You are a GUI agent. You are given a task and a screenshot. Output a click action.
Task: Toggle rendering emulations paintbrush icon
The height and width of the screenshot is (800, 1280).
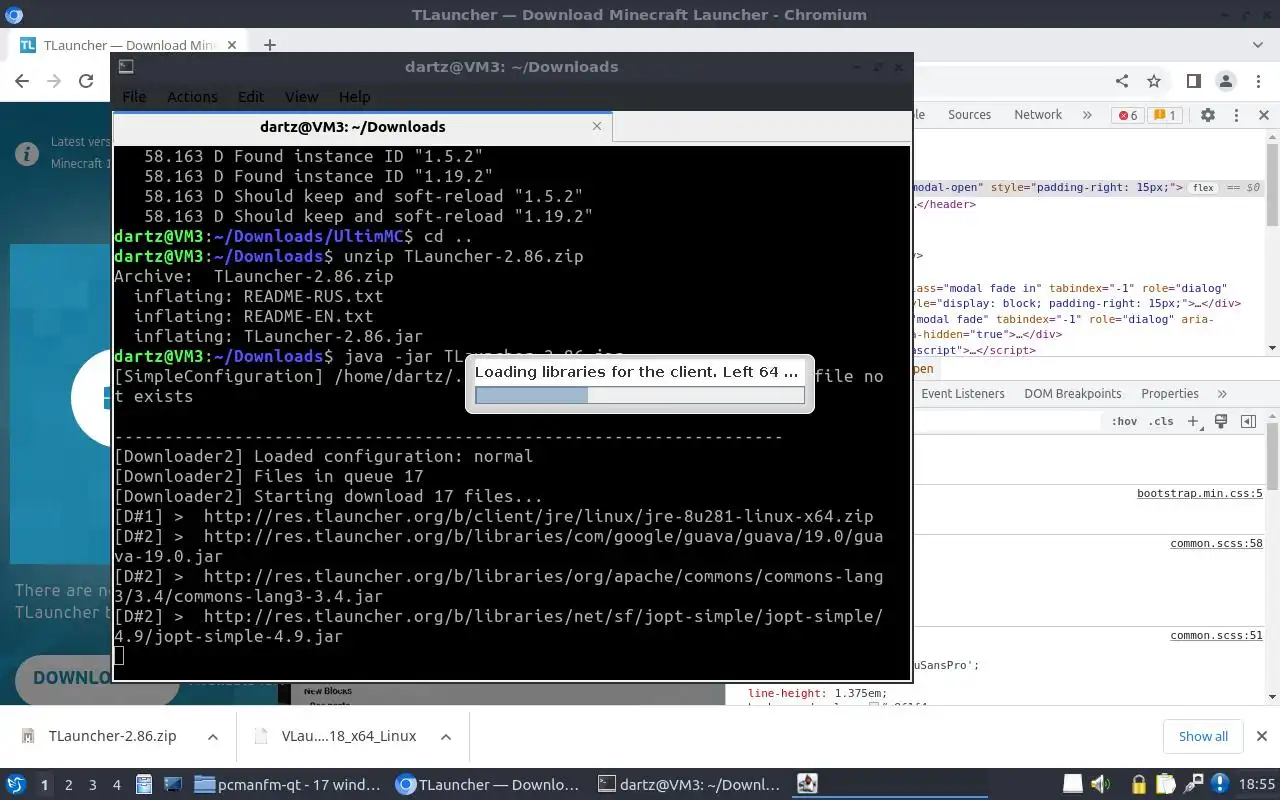point(1221,422)
